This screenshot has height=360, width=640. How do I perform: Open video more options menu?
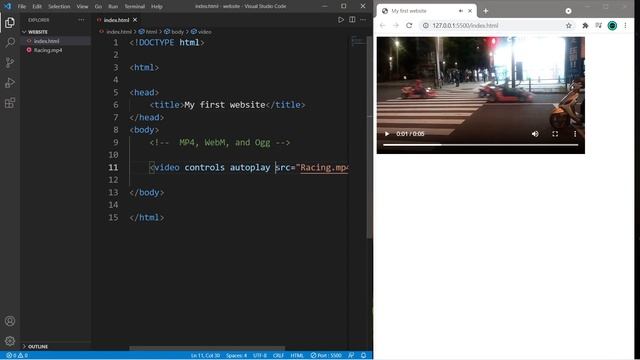[575, 134]
